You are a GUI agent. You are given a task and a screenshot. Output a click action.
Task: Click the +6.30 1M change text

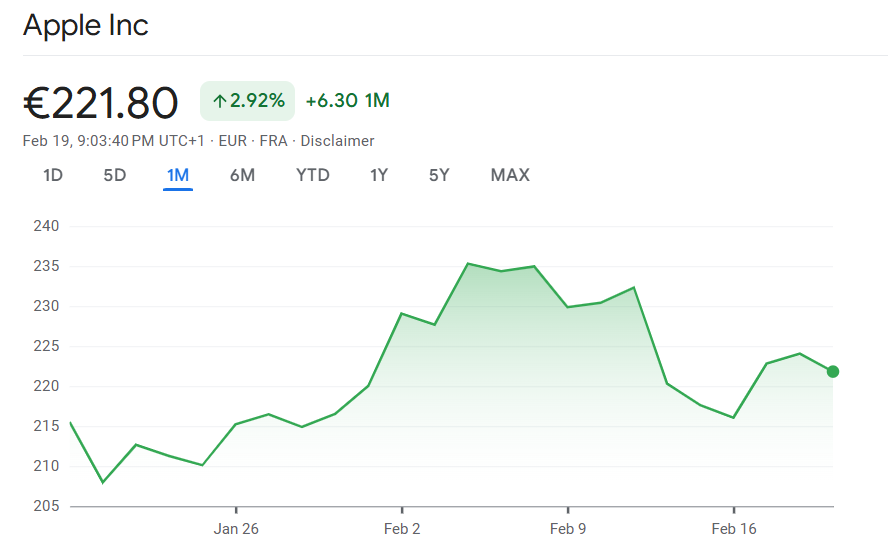pyautogui.click(x=347, y=101)
